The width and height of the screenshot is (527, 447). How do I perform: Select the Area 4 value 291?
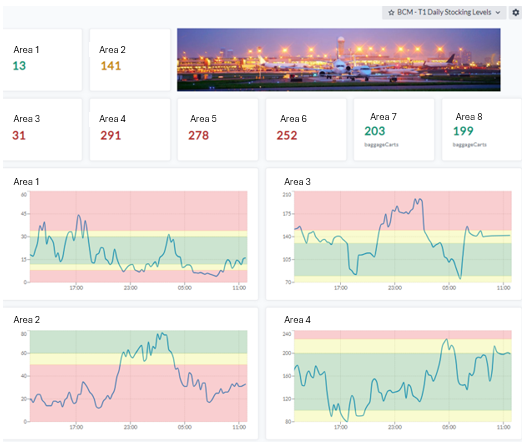click(x=111, y=135)
